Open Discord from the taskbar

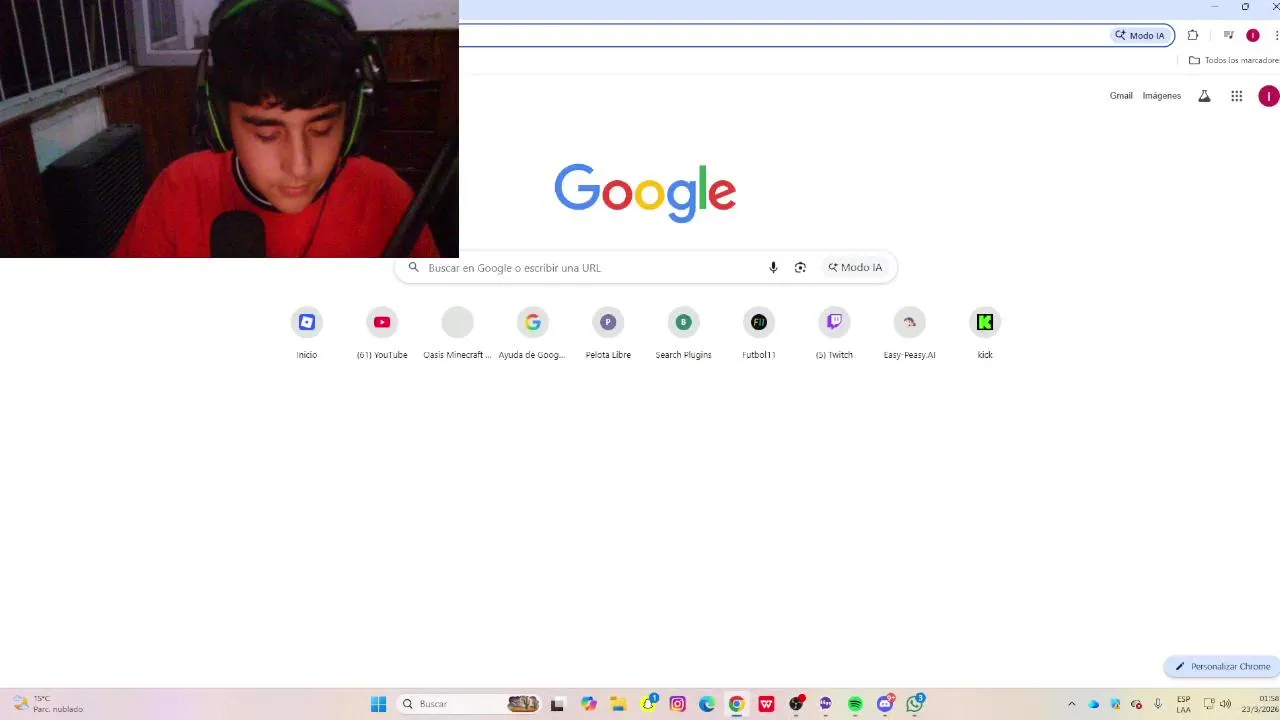click(885, 704)
